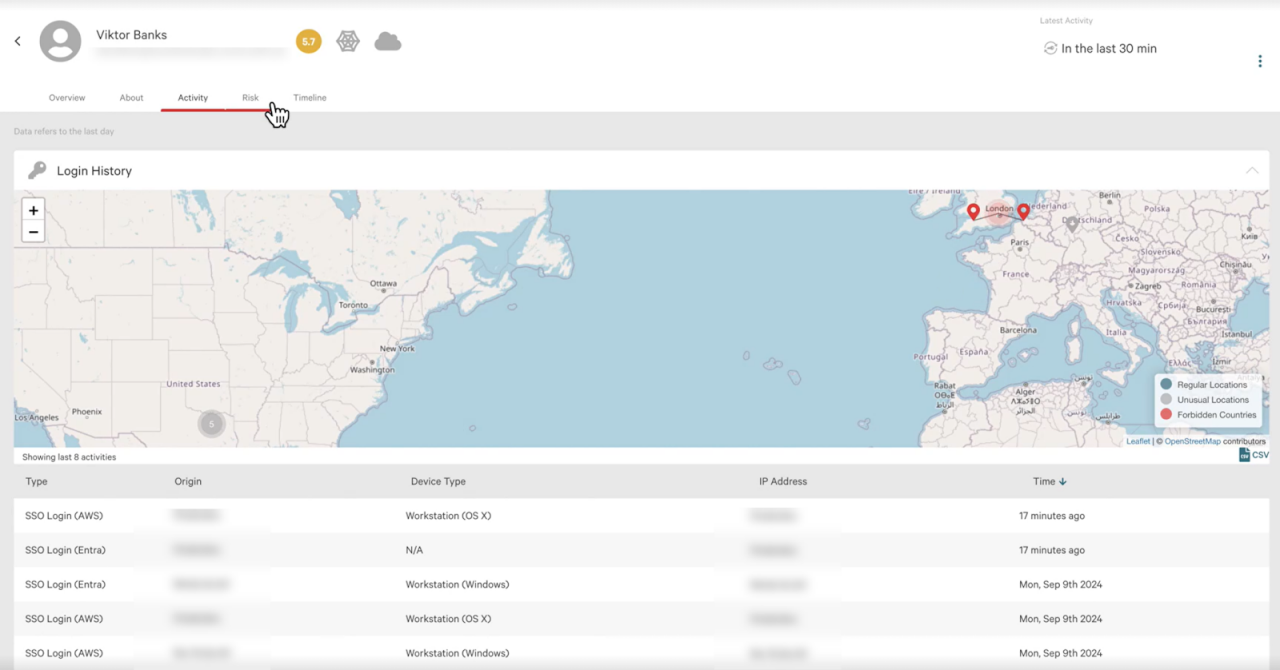The image size is (1280, 670).
Task: Click the 5.7 risk score badge
Action: 308,42
